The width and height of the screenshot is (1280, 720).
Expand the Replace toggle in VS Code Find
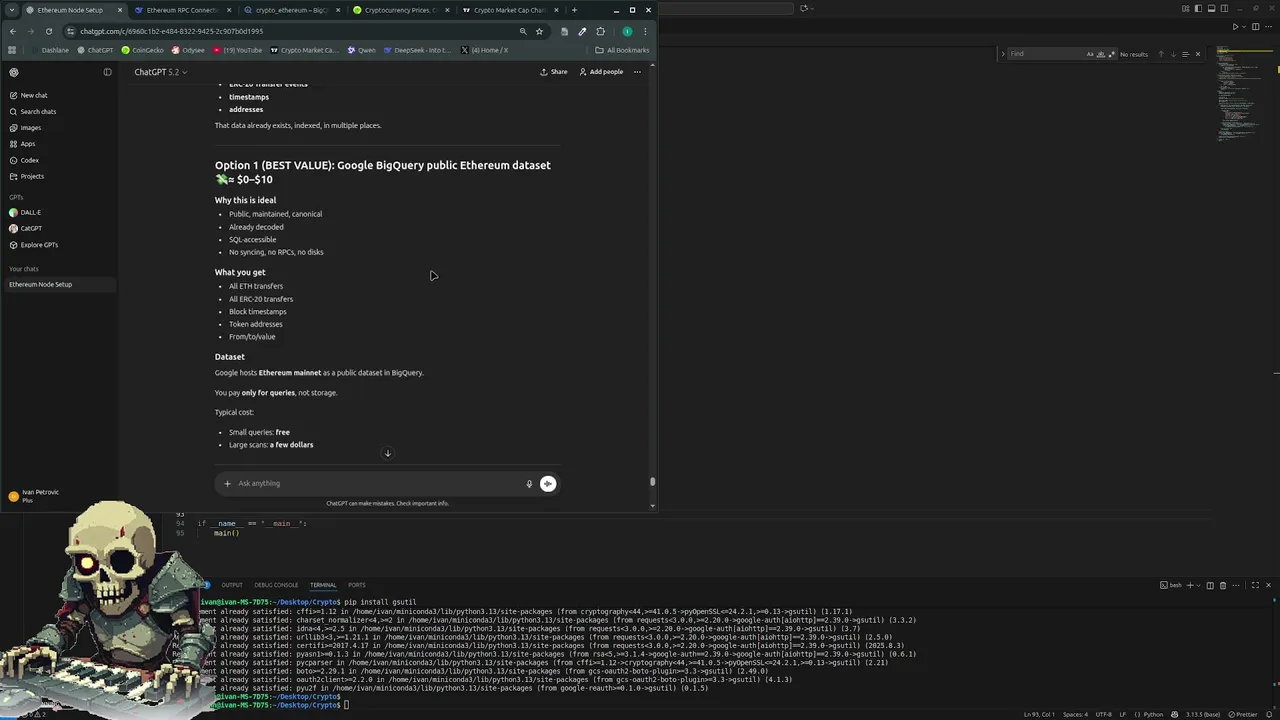point(1002,54)
